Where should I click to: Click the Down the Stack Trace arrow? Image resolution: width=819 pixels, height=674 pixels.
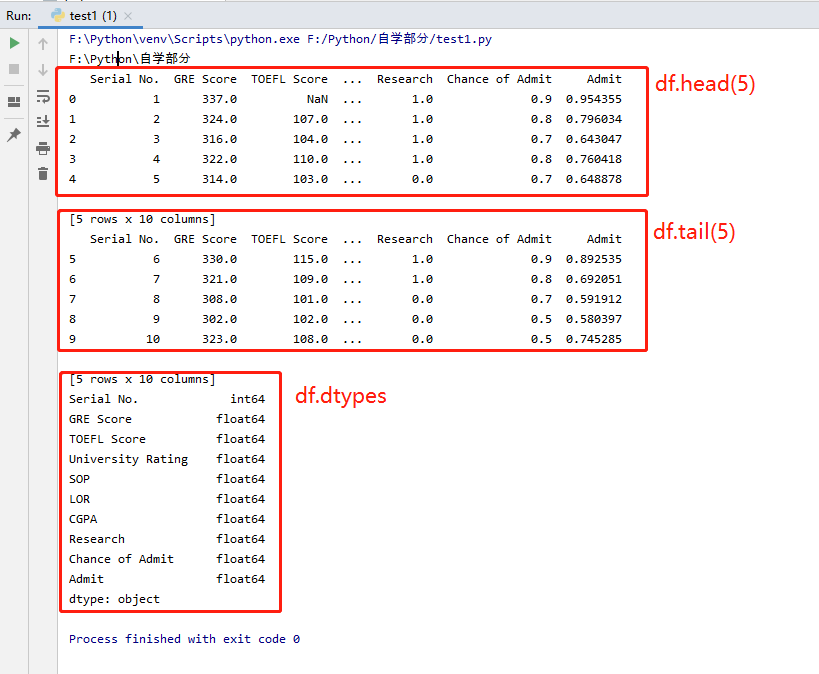click(42, 68)
